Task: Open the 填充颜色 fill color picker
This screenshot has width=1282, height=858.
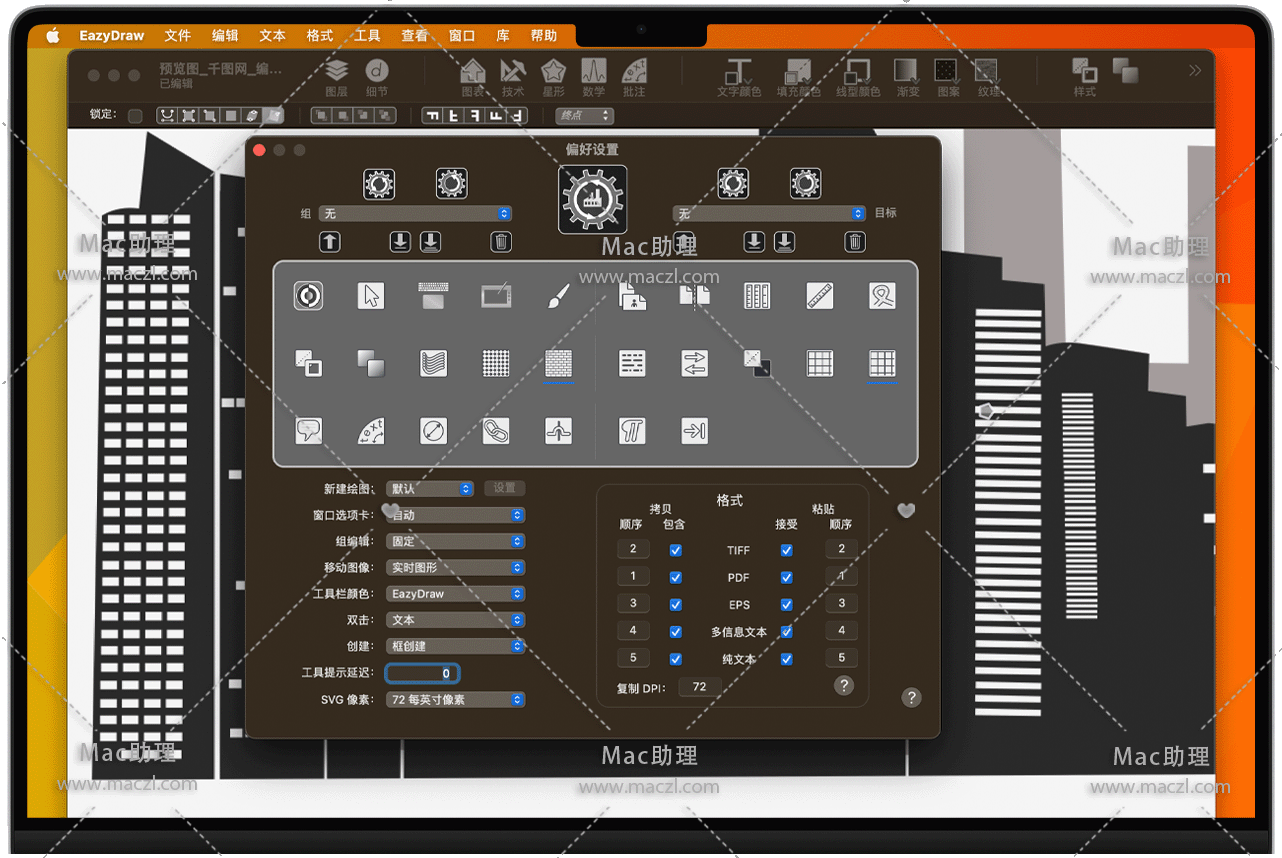Action: click(x=798, y=77)
